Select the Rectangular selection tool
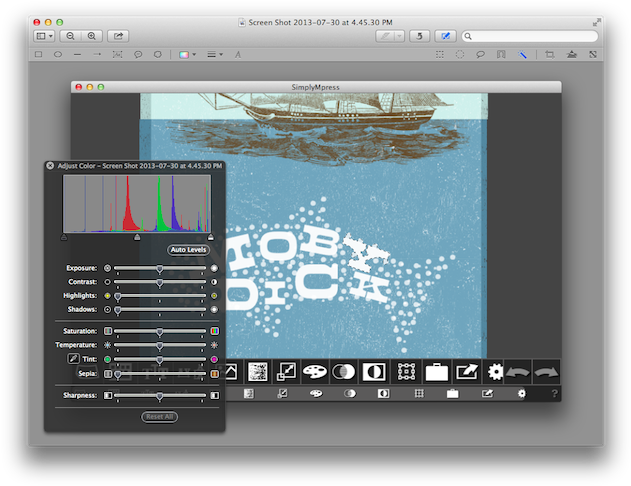 [440, 54]
